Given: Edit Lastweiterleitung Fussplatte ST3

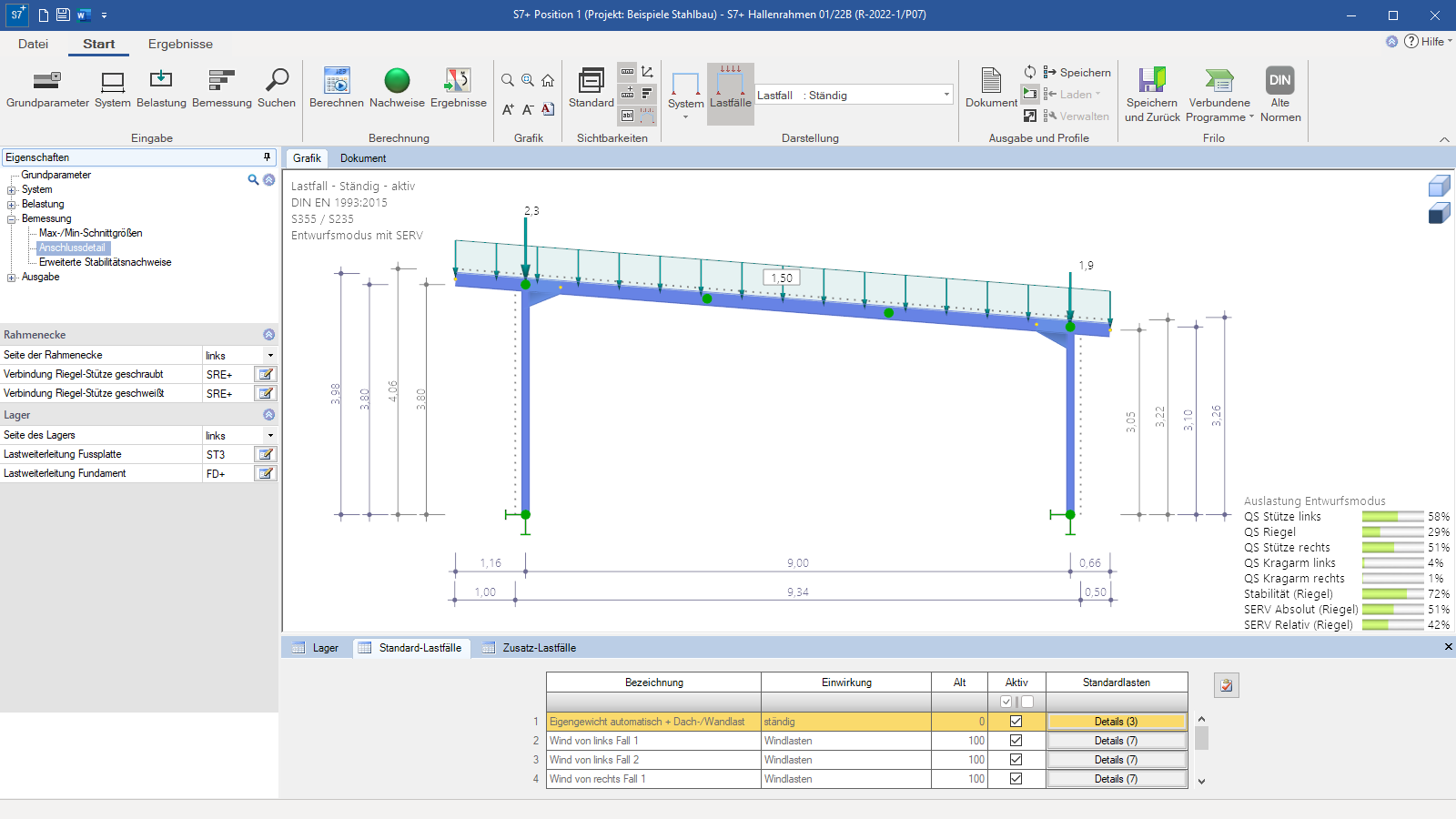Looking at the screenshot, I should (x=265, y=454).
